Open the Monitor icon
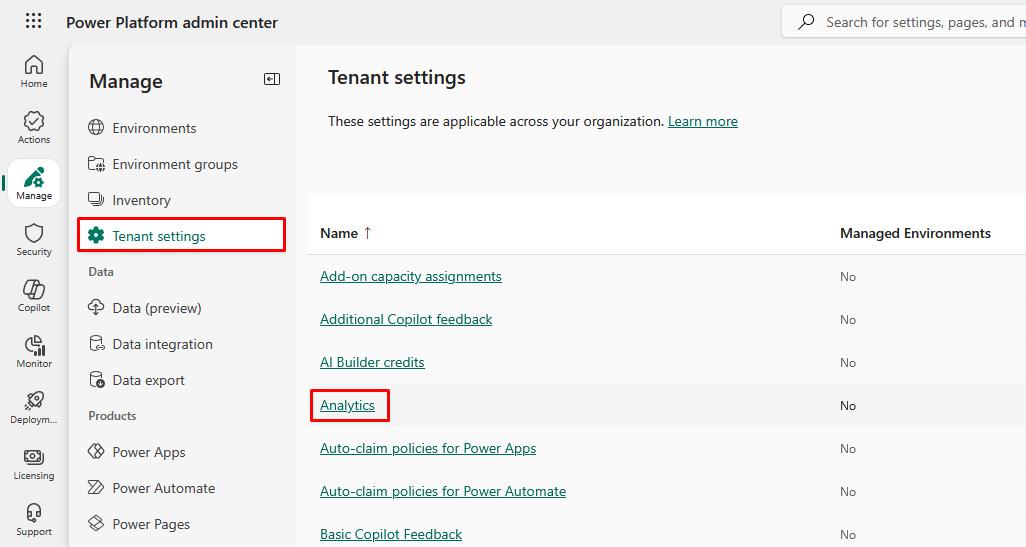 34,351
